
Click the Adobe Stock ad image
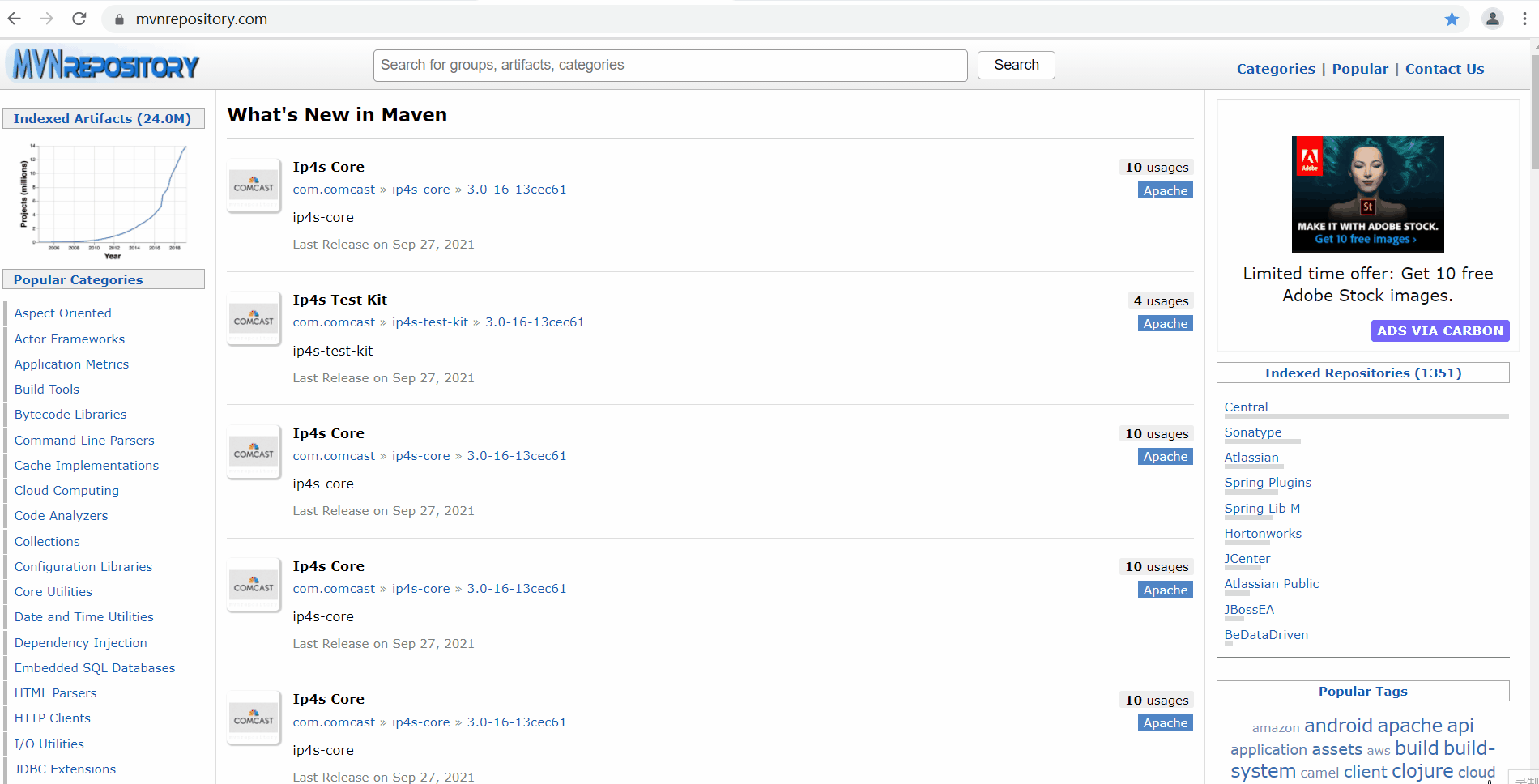point(1367,194)
